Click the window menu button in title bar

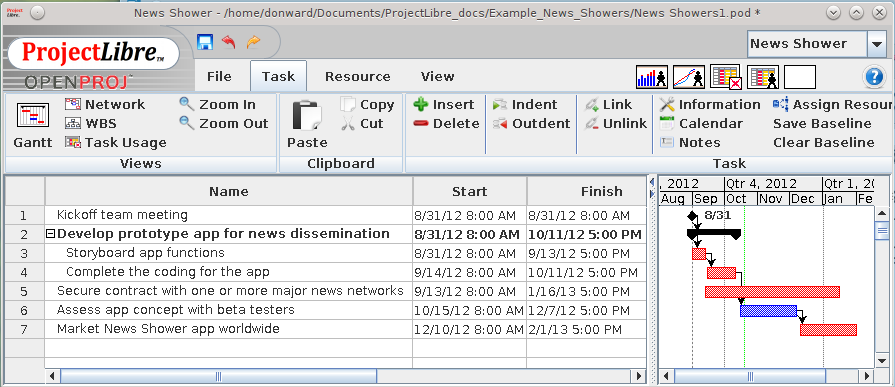click(x=37, y=13)
